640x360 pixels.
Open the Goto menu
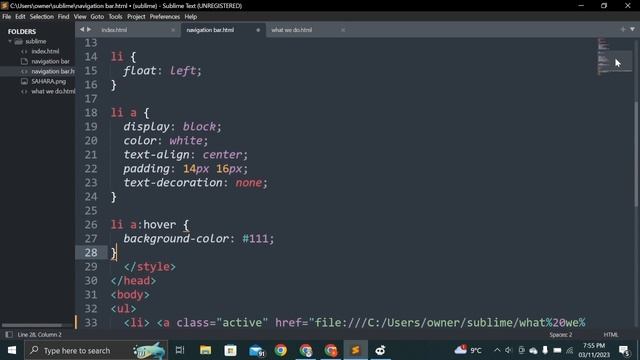pyautogui.click(x=97, y=17)
